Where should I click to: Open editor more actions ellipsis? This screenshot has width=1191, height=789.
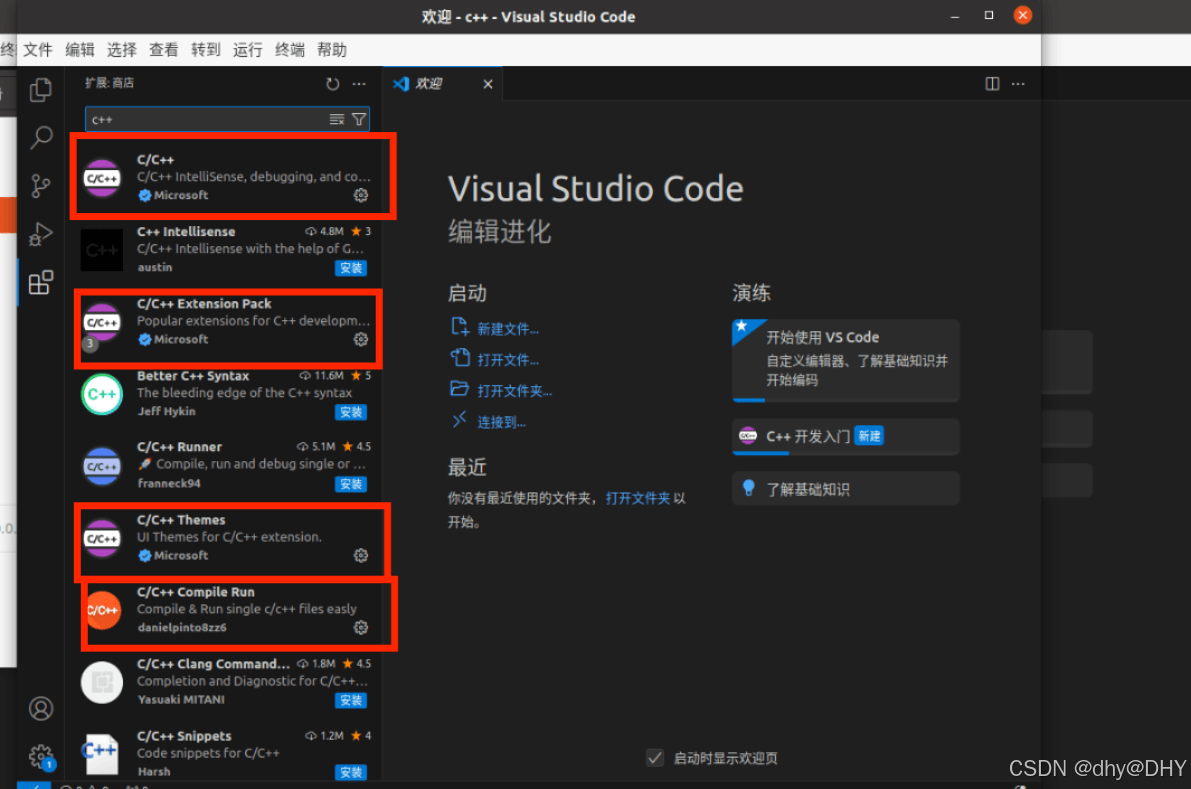(1019, 84)
